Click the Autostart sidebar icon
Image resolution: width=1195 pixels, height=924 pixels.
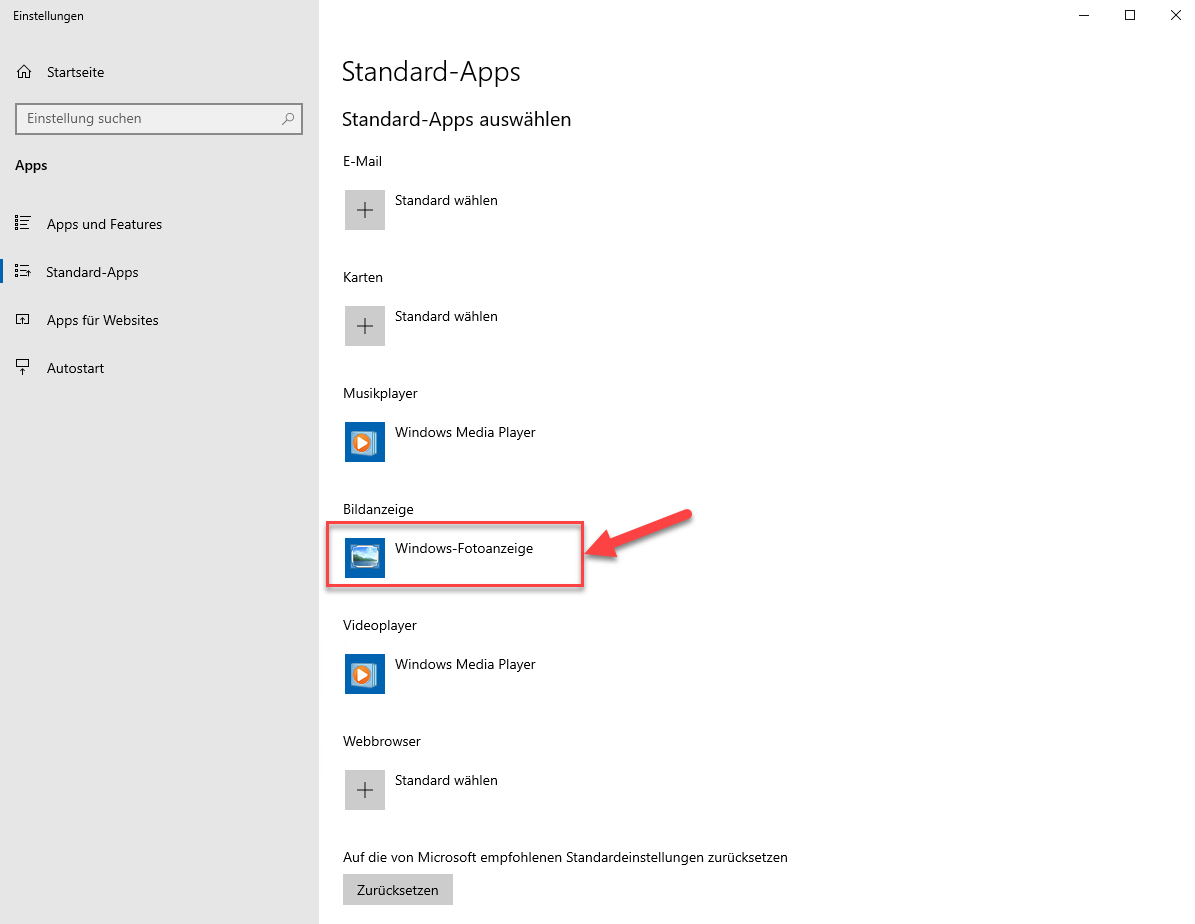coord(23,367)
